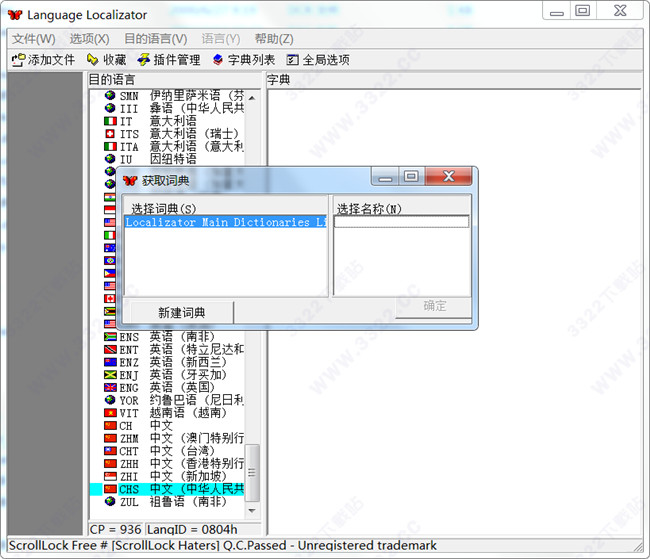Close the 获取词典 dialog
Viewport: 650px width, 559px height.
(449, 176)
